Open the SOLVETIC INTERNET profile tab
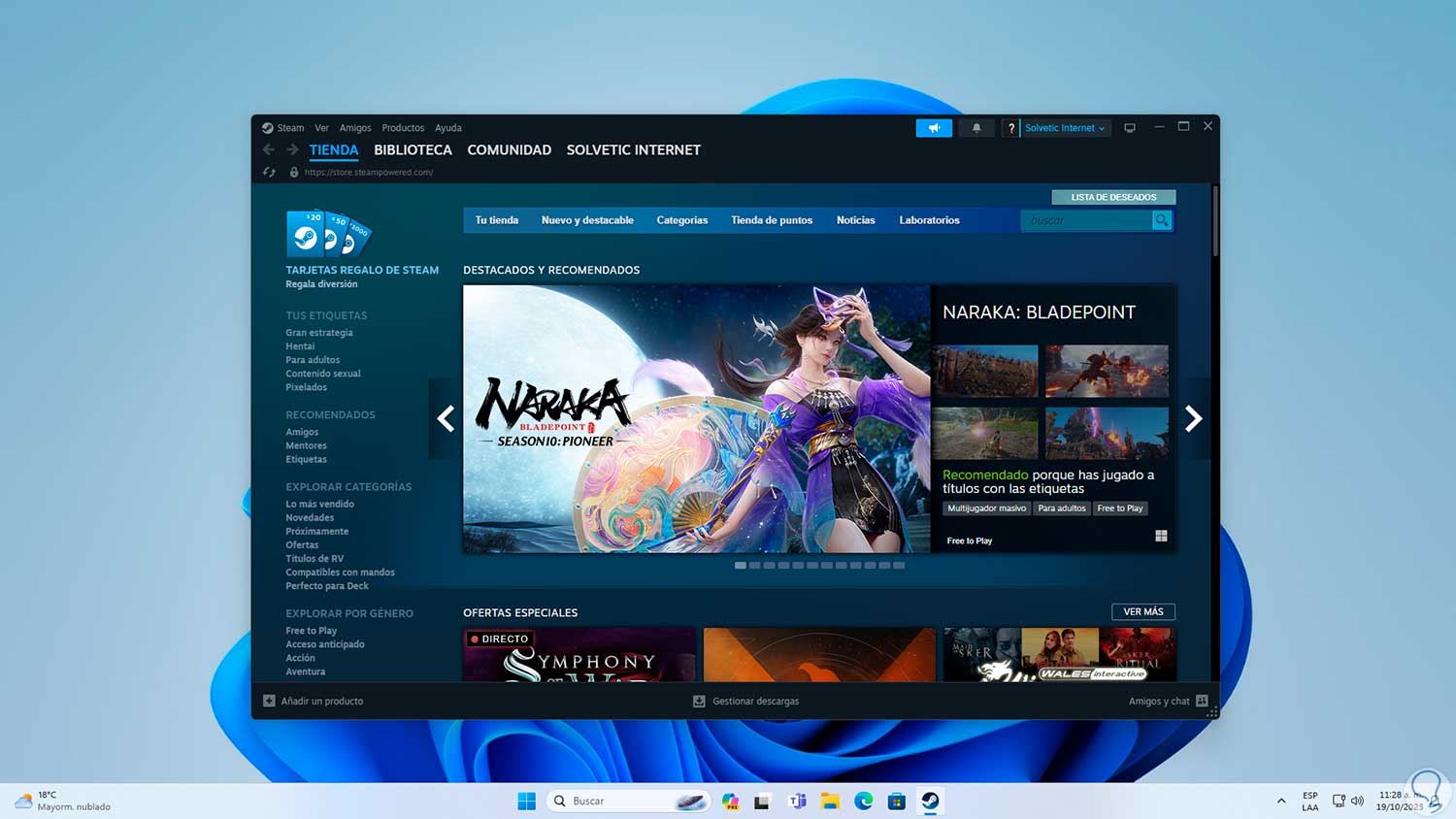 pyautogui.click(x=633, y=150)
